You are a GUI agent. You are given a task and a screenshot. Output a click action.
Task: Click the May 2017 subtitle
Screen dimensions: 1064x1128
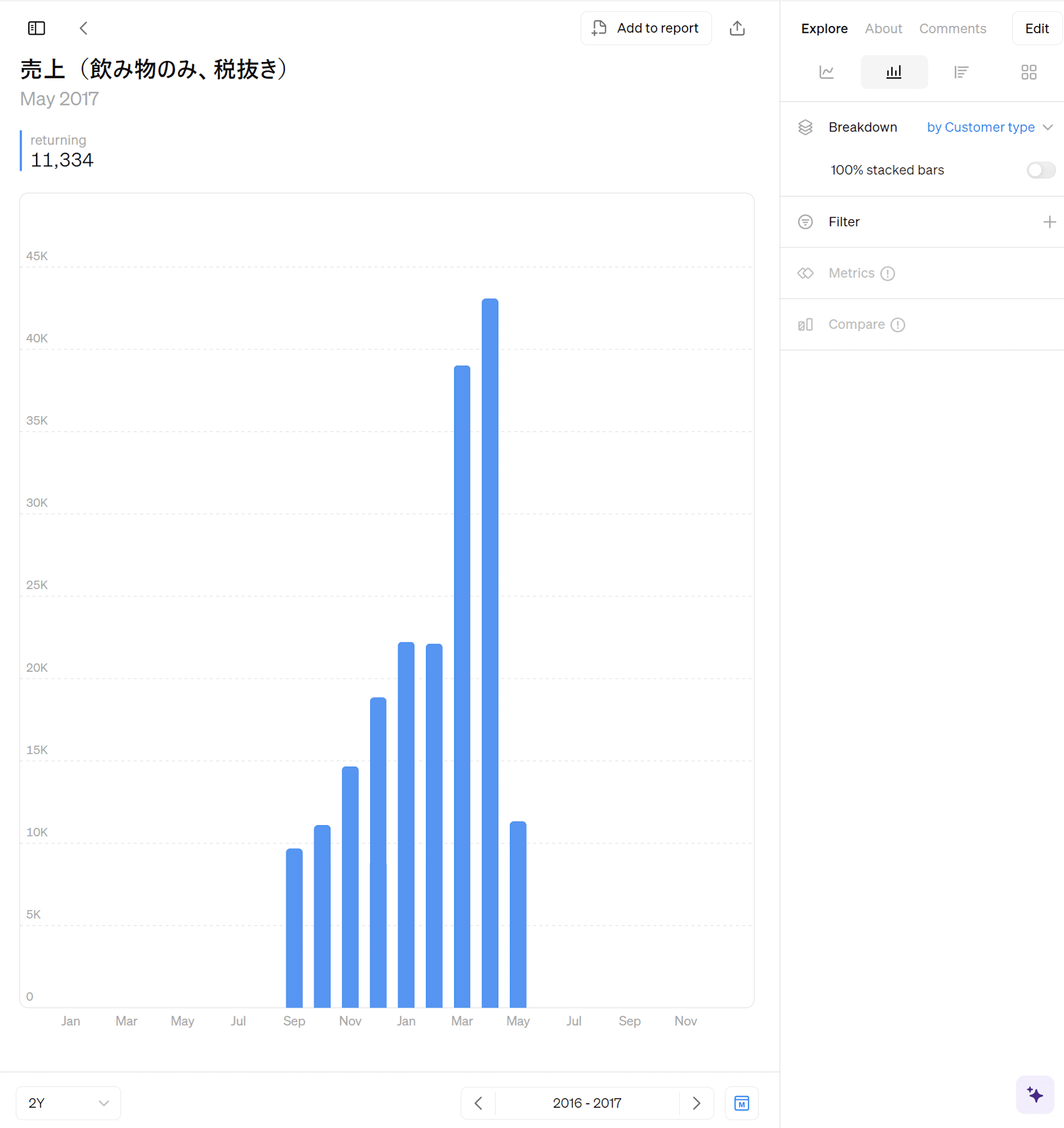coord(59,99)
